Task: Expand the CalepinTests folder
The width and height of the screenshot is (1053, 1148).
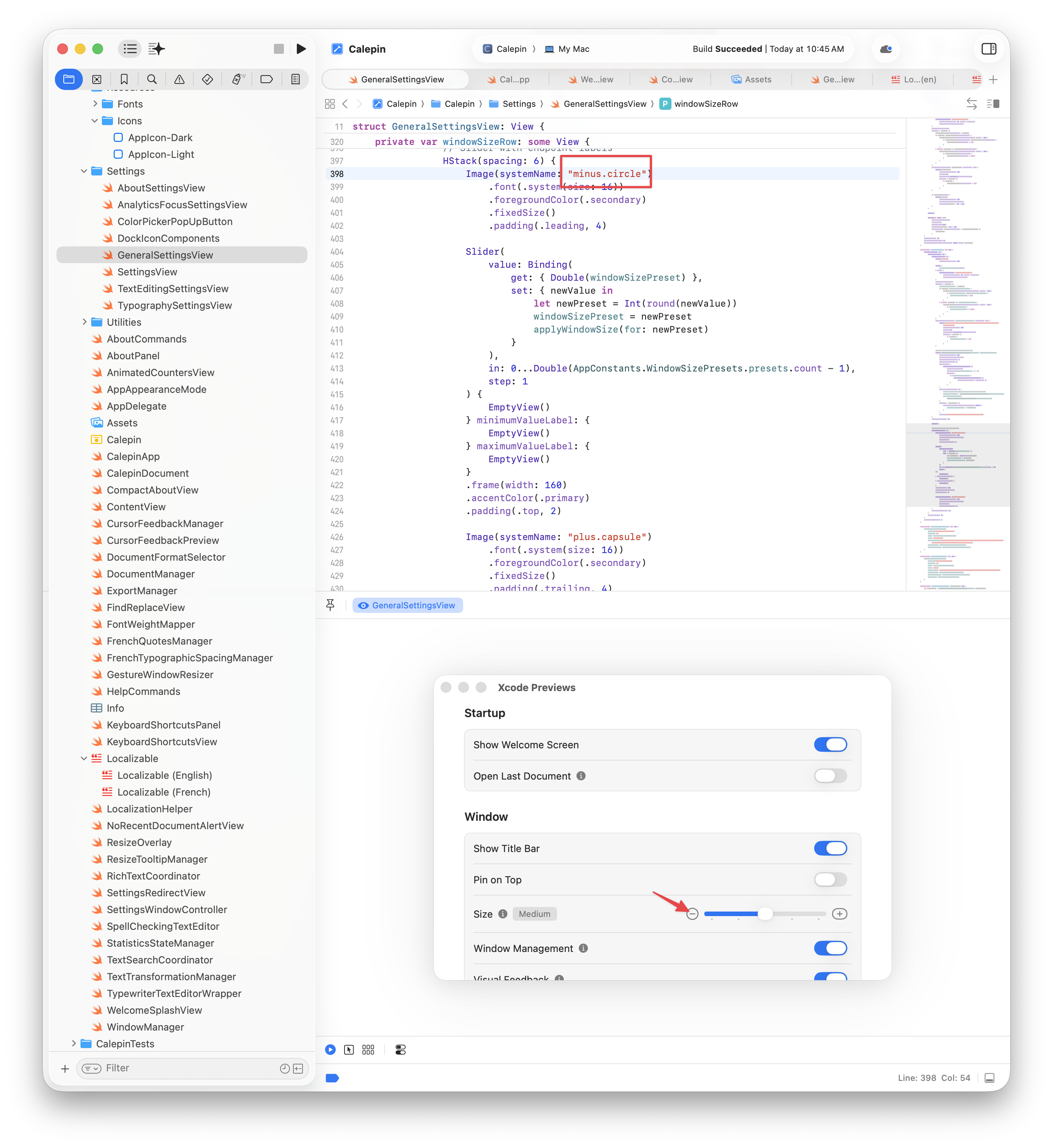Action: (73, 1043)
